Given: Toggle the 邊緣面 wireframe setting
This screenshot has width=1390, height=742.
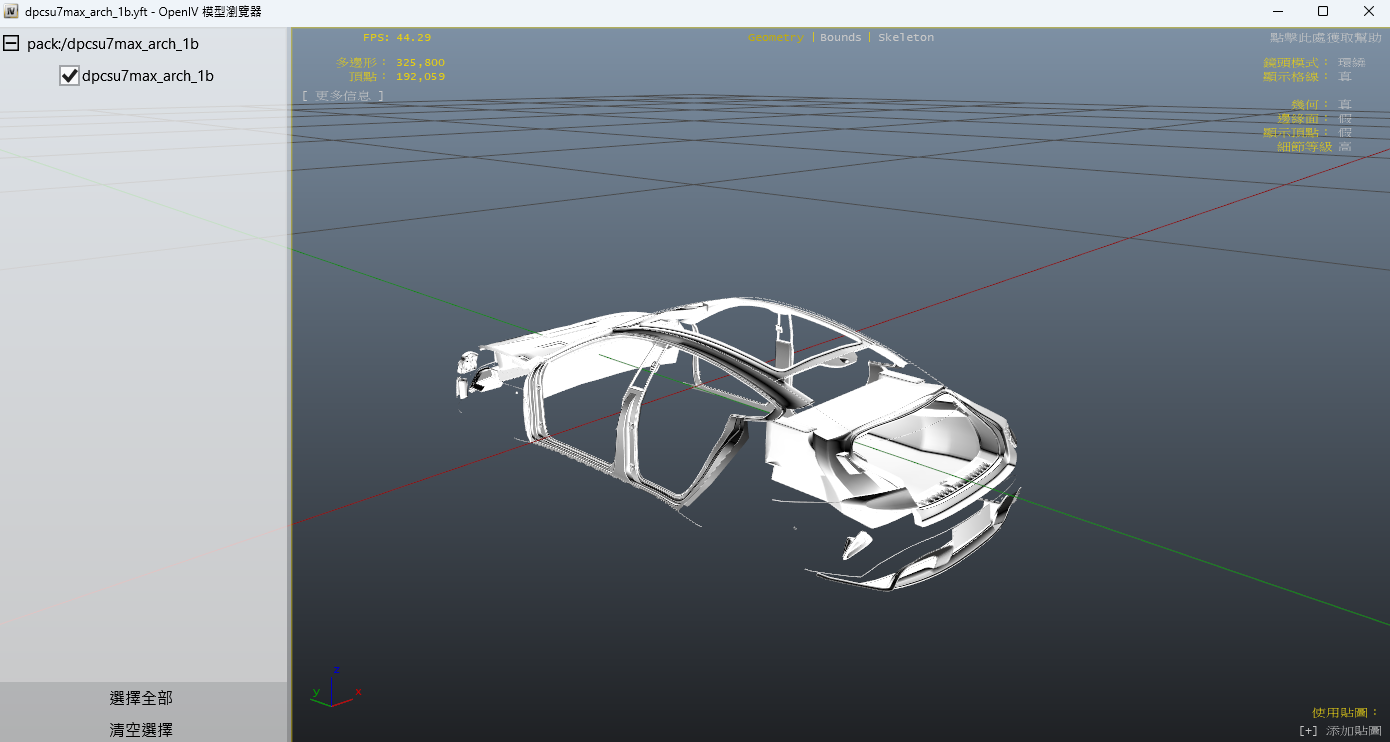Looking at the screenshot, I should point(1345,119).
